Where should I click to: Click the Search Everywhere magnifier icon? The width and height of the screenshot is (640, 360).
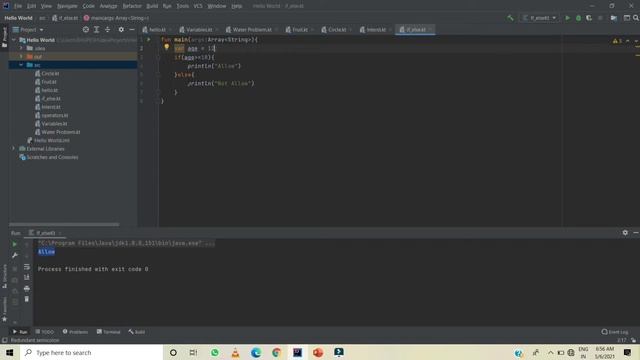pyautogui.click(x=636, y=18)
